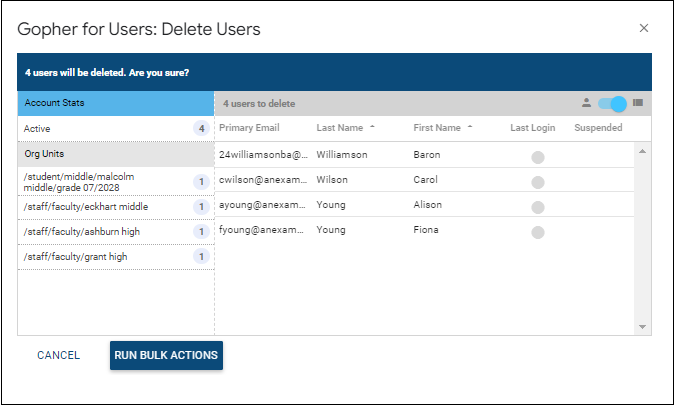This screenshot has width=674, height=406.
Task: Click last name Wilson in the table
Action: 332,180
